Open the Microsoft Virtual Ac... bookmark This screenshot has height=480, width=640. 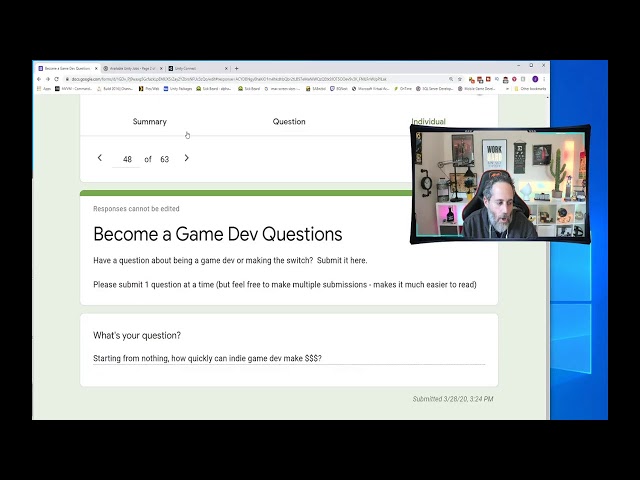click(x=371, y=89)
